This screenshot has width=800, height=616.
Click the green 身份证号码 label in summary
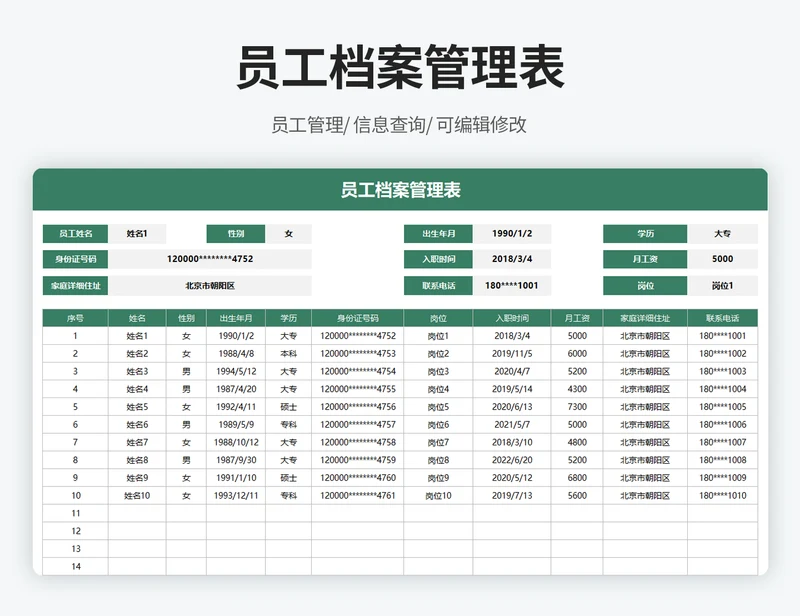click(76, 259)
